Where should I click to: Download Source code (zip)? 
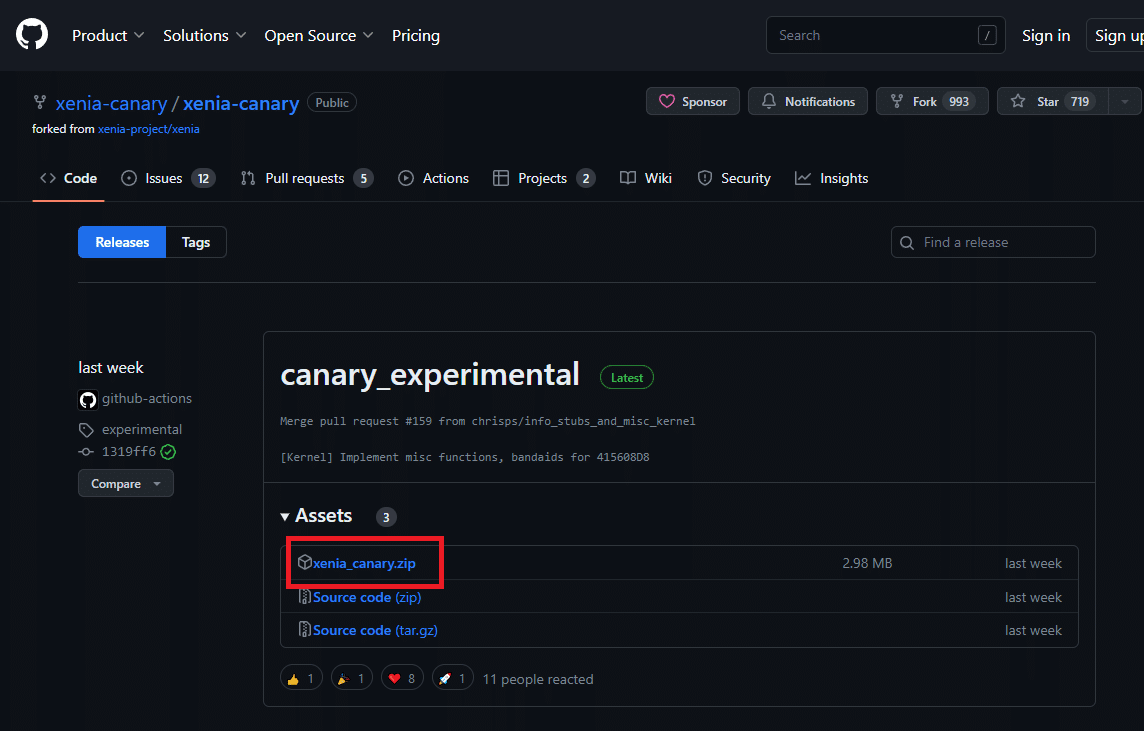pyautogui.click(x=367, y=597)
